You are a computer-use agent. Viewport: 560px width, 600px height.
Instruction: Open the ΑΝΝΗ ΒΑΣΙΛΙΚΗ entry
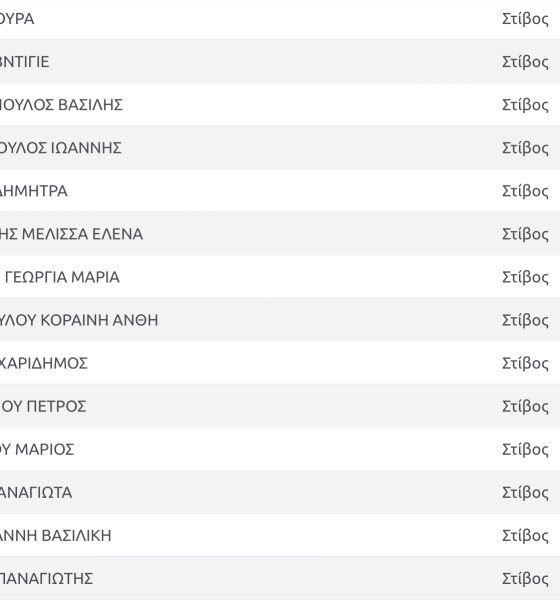point(56,535)
